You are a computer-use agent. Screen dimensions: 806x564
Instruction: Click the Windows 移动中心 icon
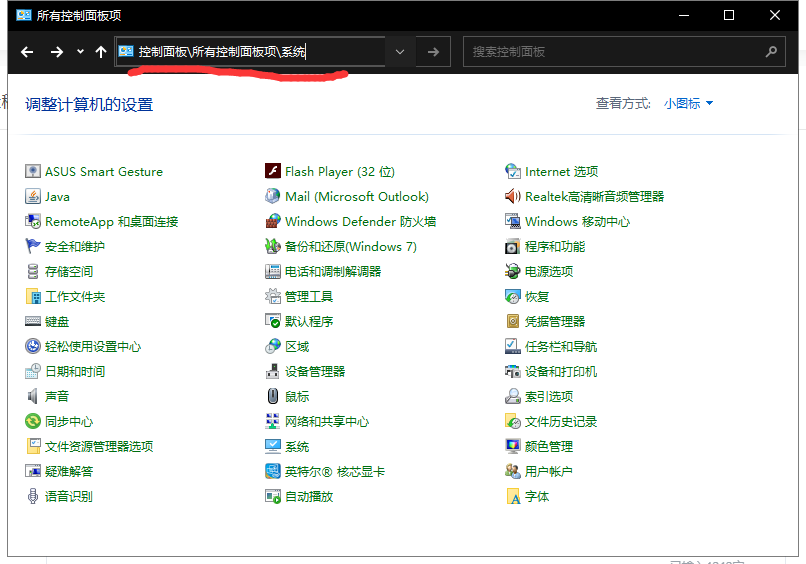513,222
